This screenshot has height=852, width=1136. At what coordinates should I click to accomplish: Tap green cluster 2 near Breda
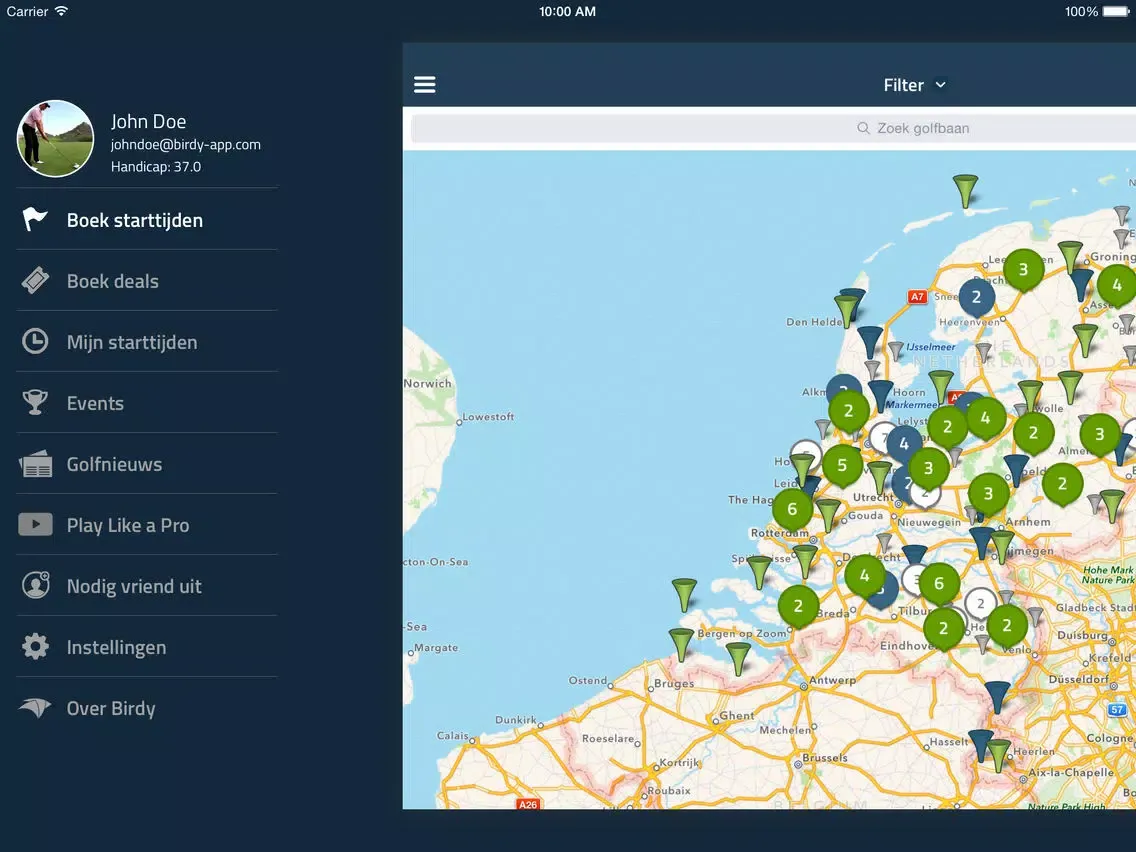(798, 606)
